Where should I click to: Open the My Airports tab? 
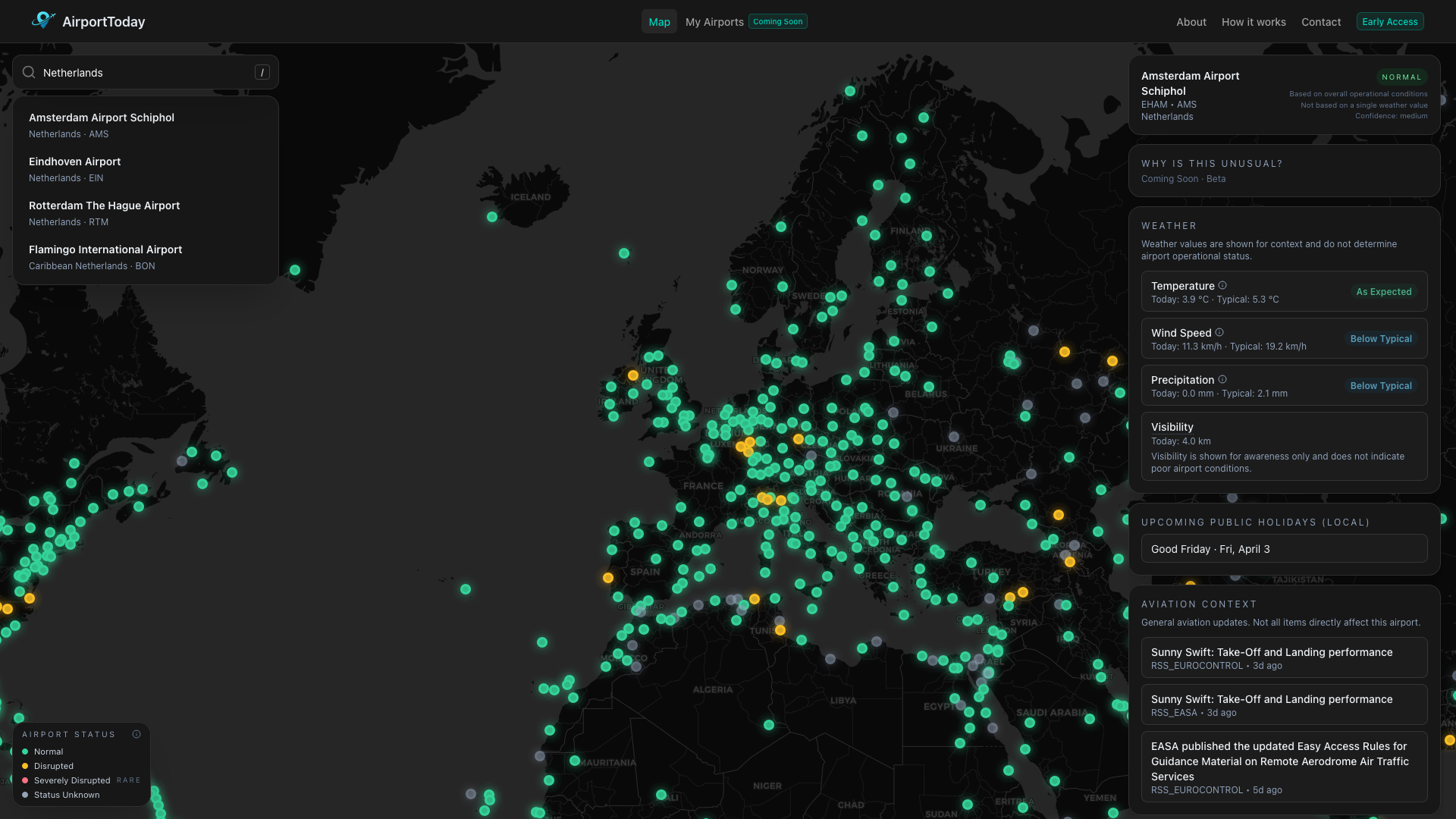pos(714,22)
